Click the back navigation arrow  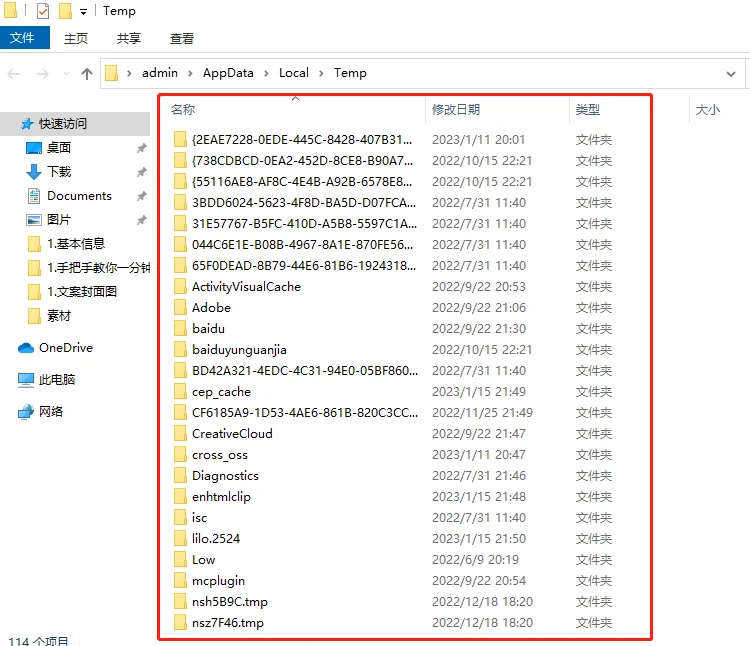click(14, 73)
